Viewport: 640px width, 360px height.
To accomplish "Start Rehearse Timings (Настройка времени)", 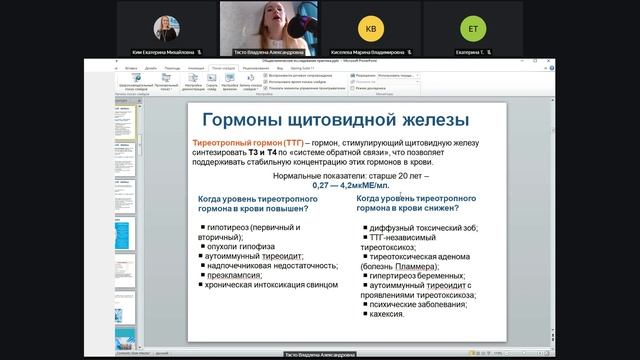I will pyautogui.click(x=230, y=82).
